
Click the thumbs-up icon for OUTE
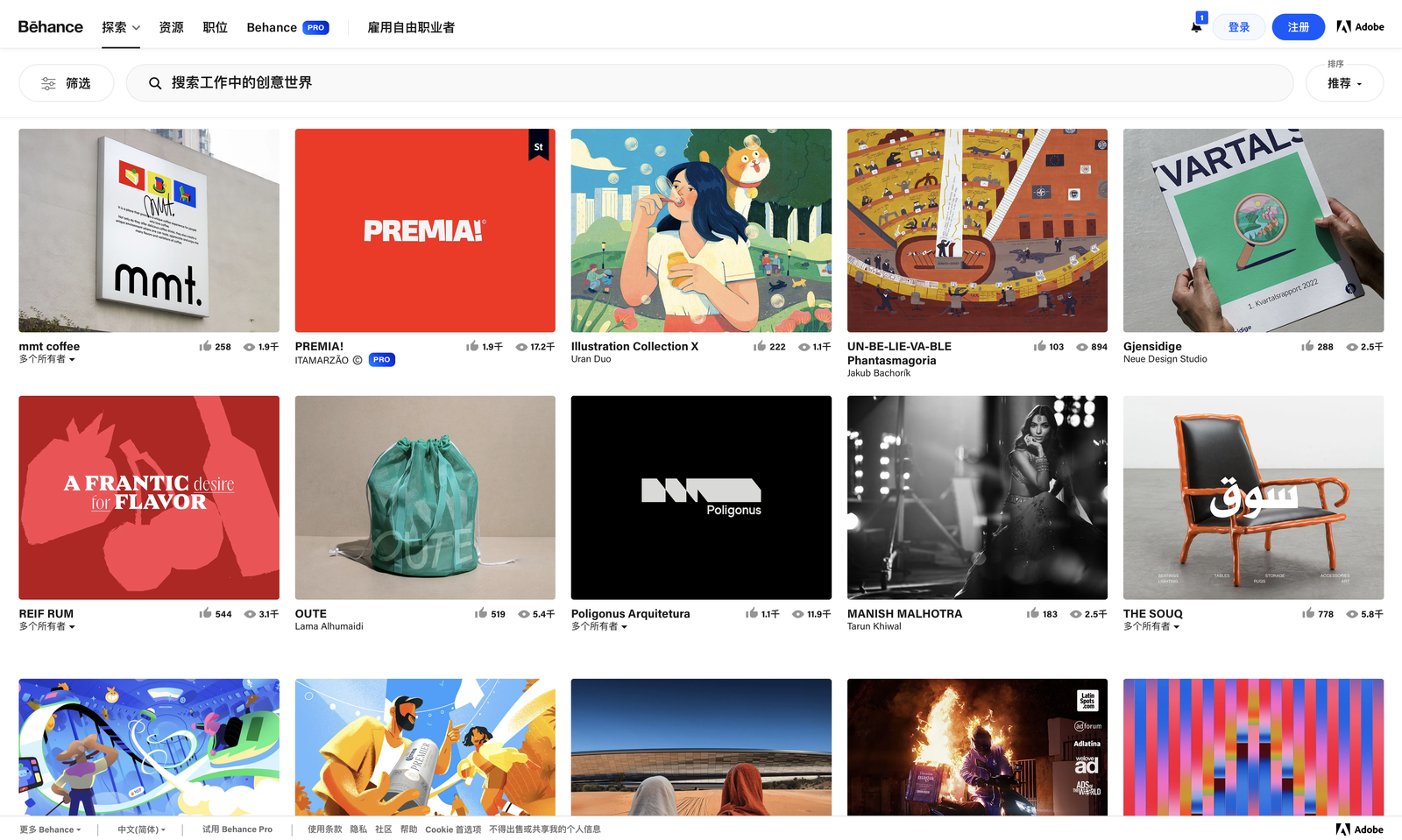pos(481,613)
